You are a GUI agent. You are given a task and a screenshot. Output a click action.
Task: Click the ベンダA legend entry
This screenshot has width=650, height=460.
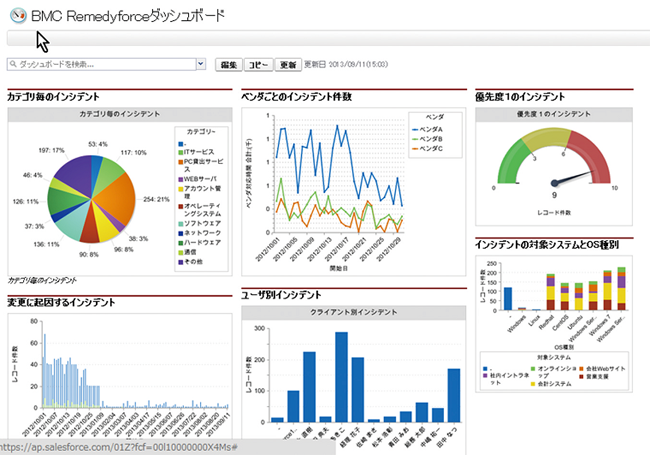click(x=427, y=129)
